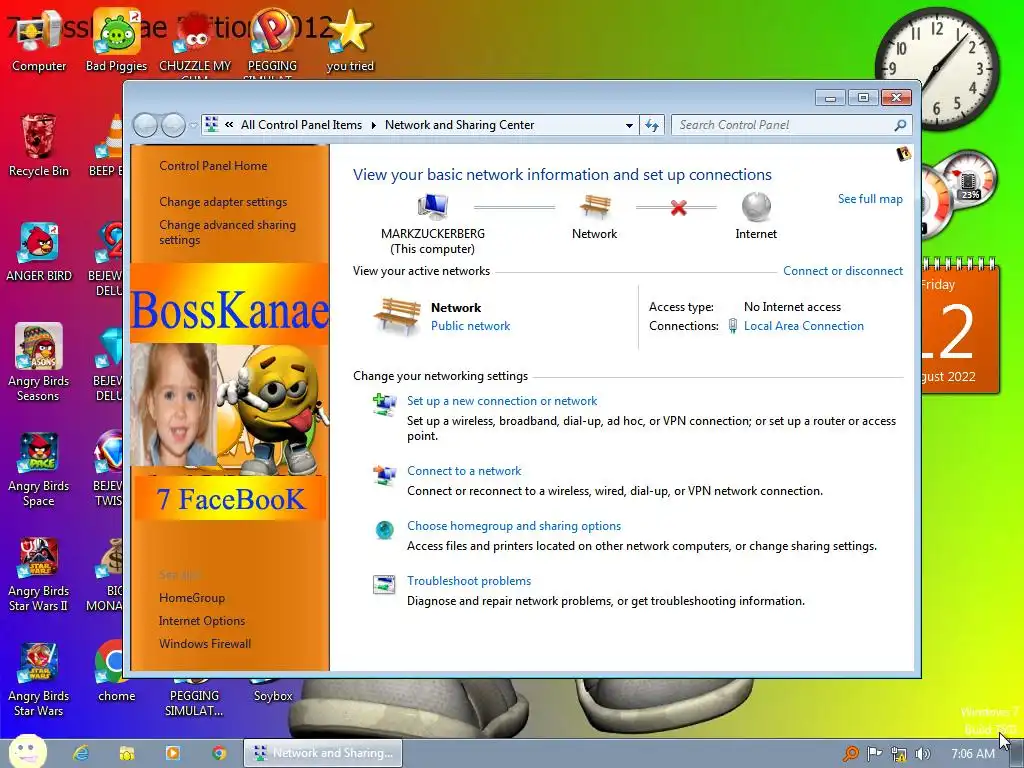This screenshot has width=1024, height=768.
Task: Click the Back navigation button
Action: pos(145,125)
